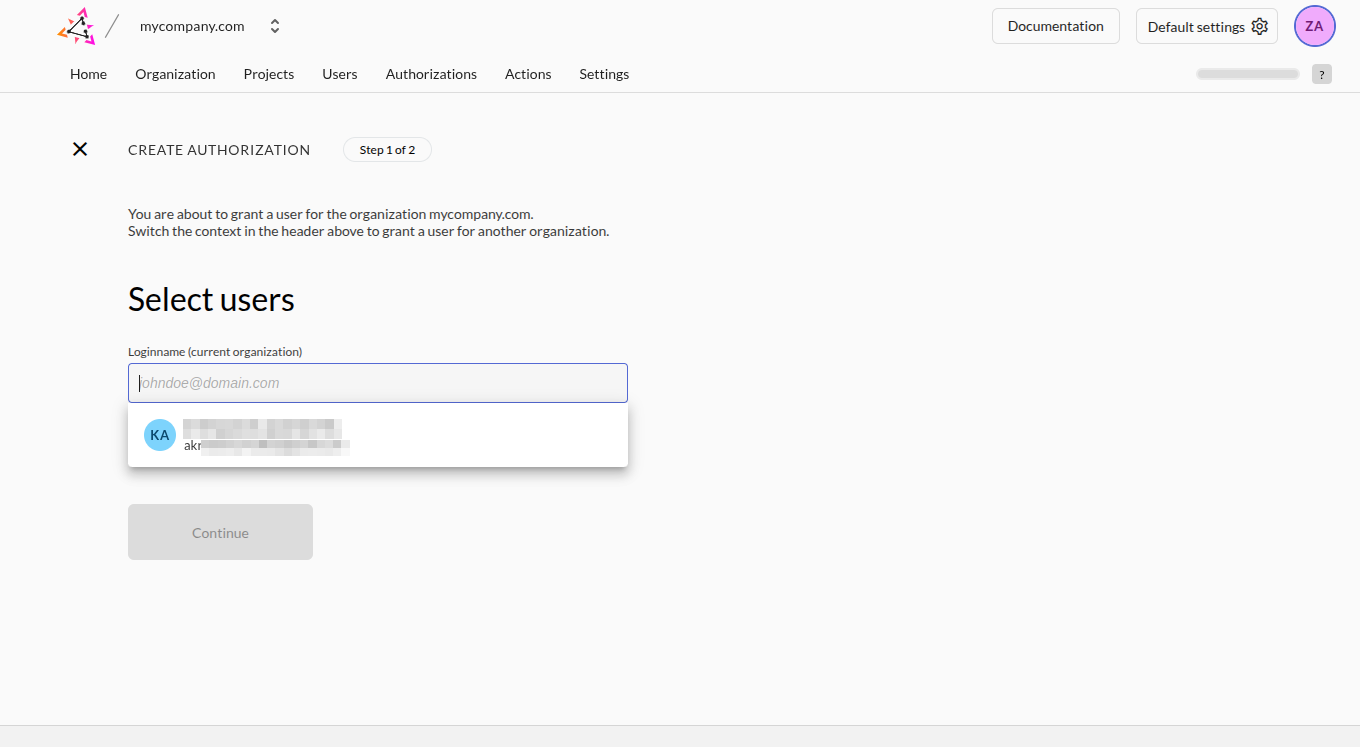Switch to the Organization tab
The image size is (1360, 747).
(x=175, y=74)
